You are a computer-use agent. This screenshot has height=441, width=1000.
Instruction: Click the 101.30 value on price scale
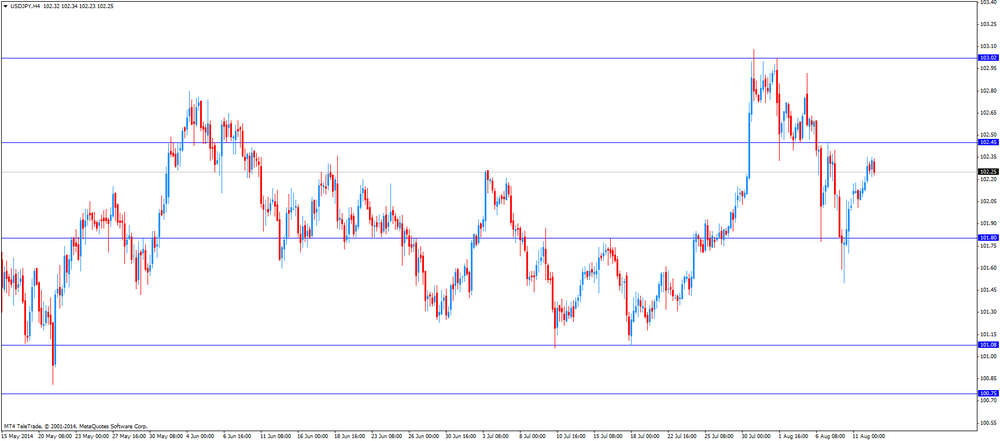[988, 311]
